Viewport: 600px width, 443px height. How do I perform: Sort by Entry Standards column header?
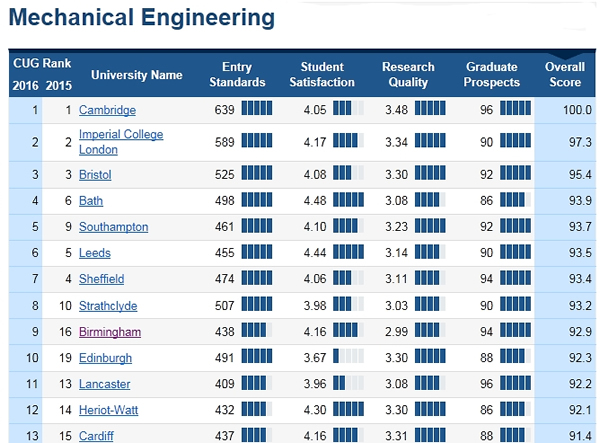point(243,74)
